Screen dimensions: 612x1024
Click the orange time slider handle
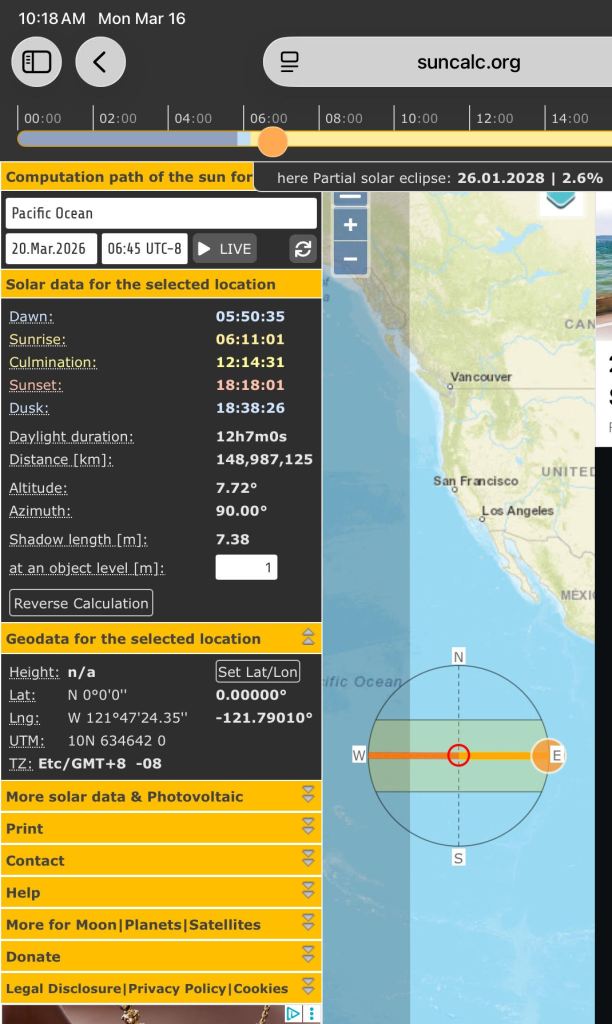(272, 141)
